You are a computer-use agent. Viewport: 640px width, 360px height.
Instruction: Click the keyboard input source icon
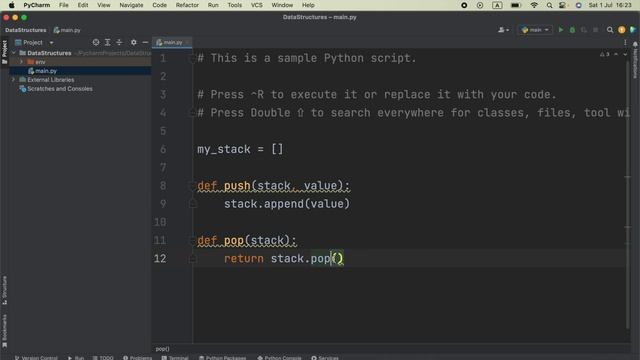coord(497,5)
